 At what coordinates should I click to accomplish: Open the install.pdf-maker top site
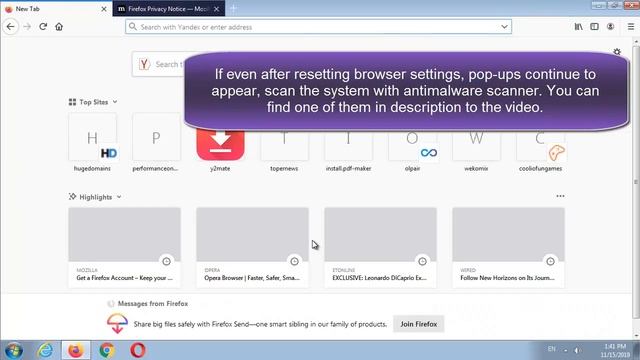click(349, 146)
